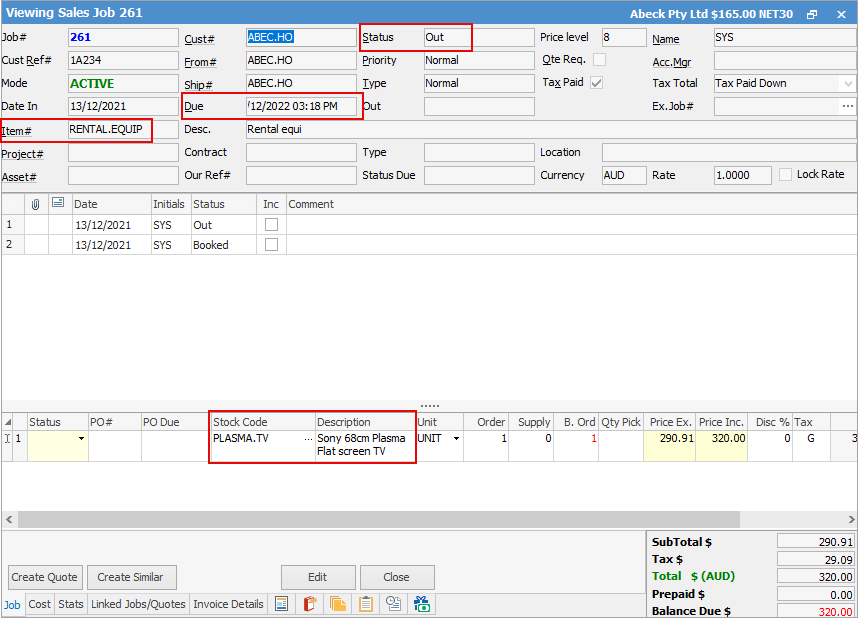
Task: Click the Ex.Job# ellipsis lookup button
Action: click(x=848, y=106)
